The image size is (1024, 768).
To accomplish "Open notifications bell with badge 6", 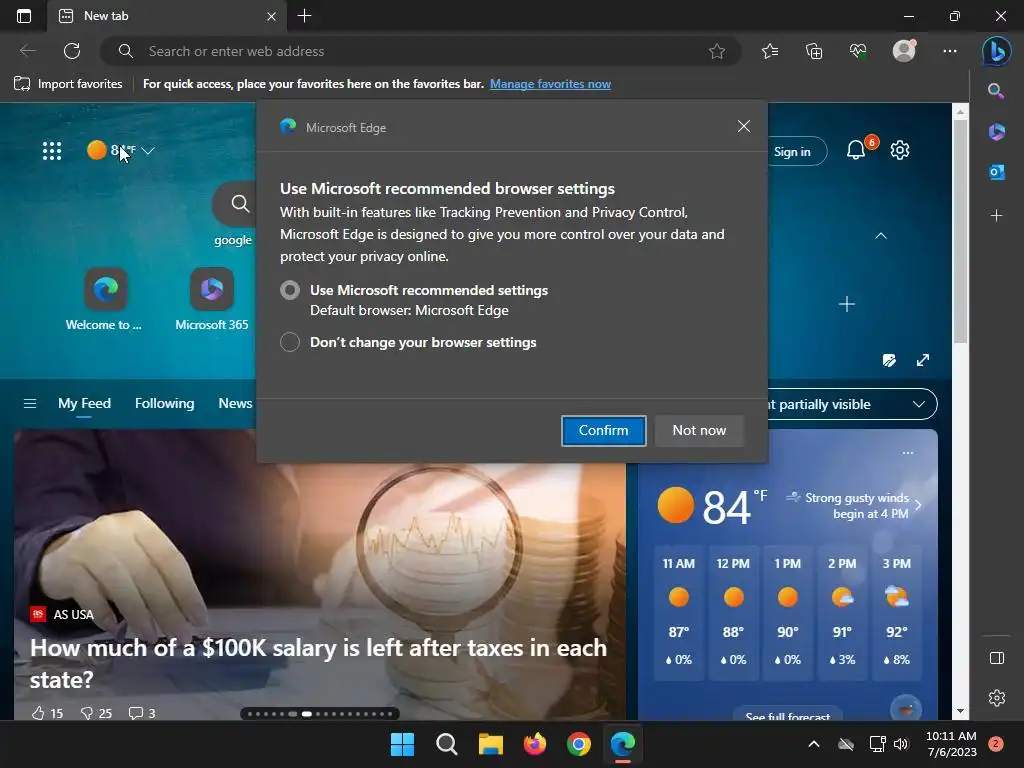I will coord(856,150).
